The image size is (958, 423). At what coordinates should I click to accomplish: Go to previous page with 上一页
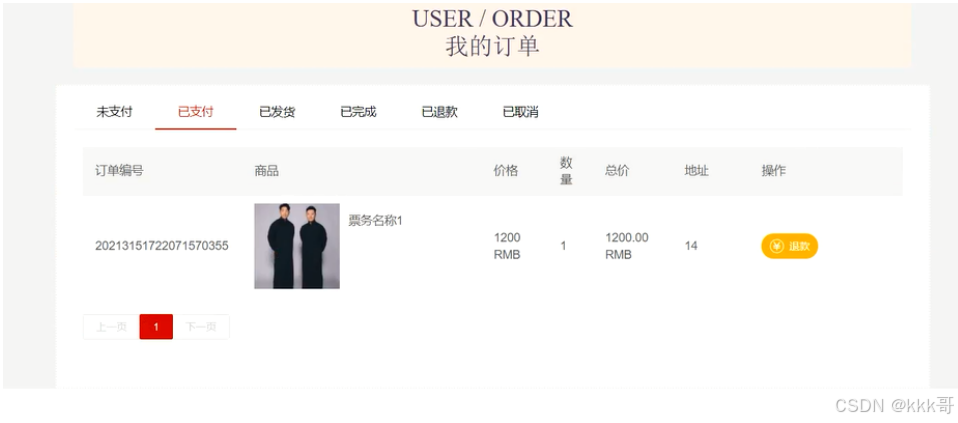[x=111, y=327]
